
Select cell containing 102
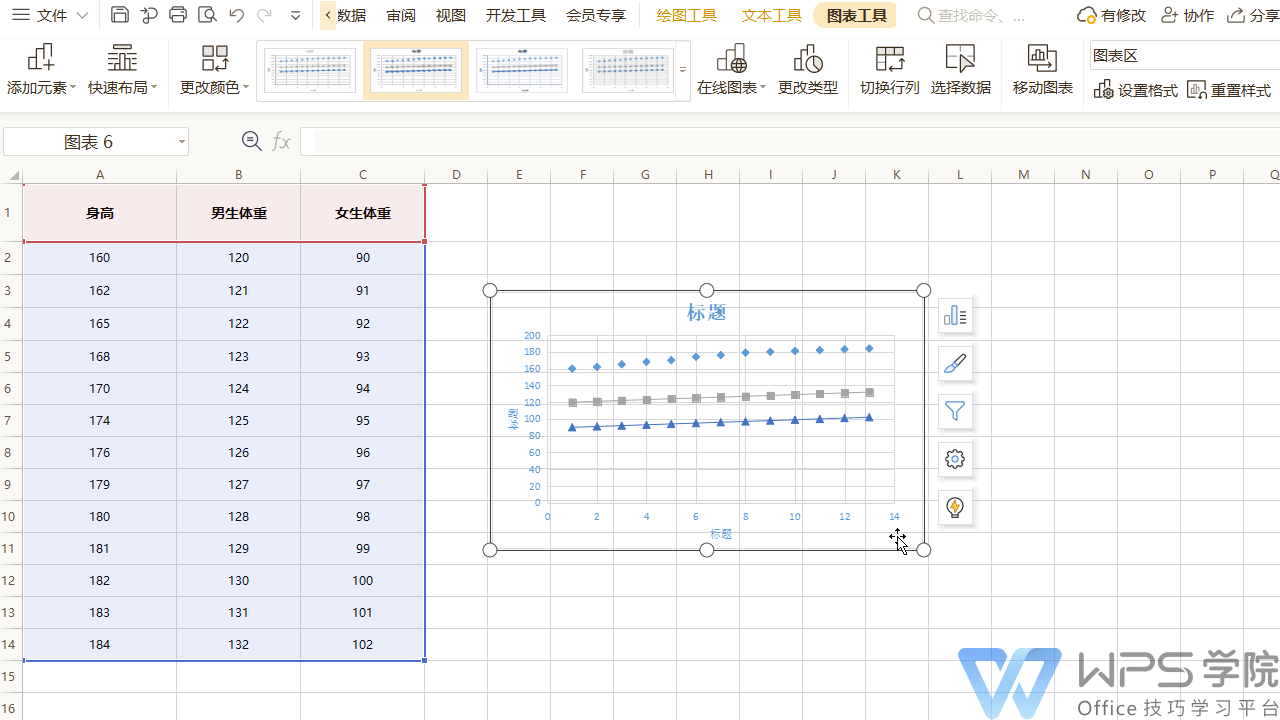363,645
